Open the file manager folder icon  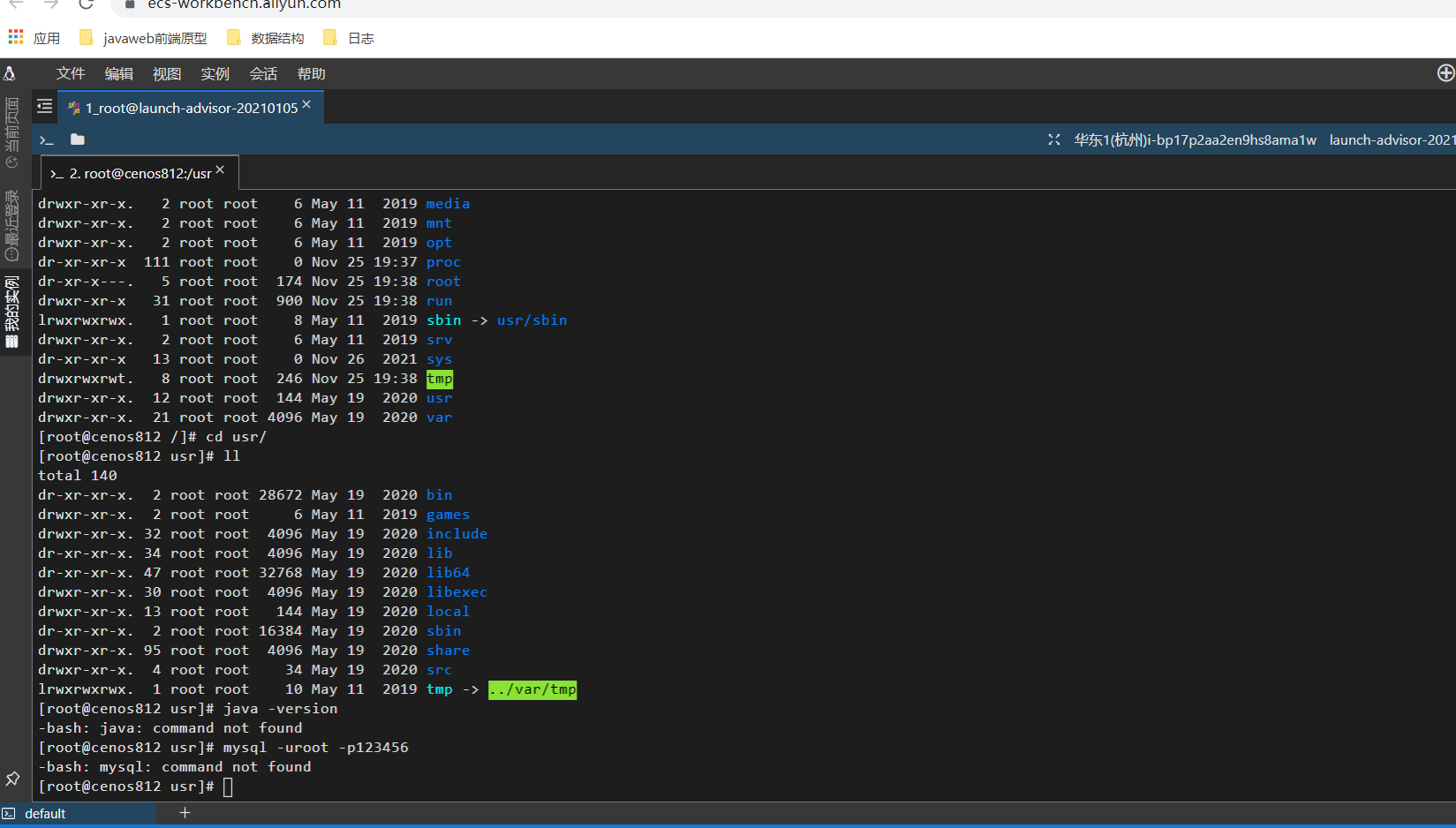click(78, 139)
